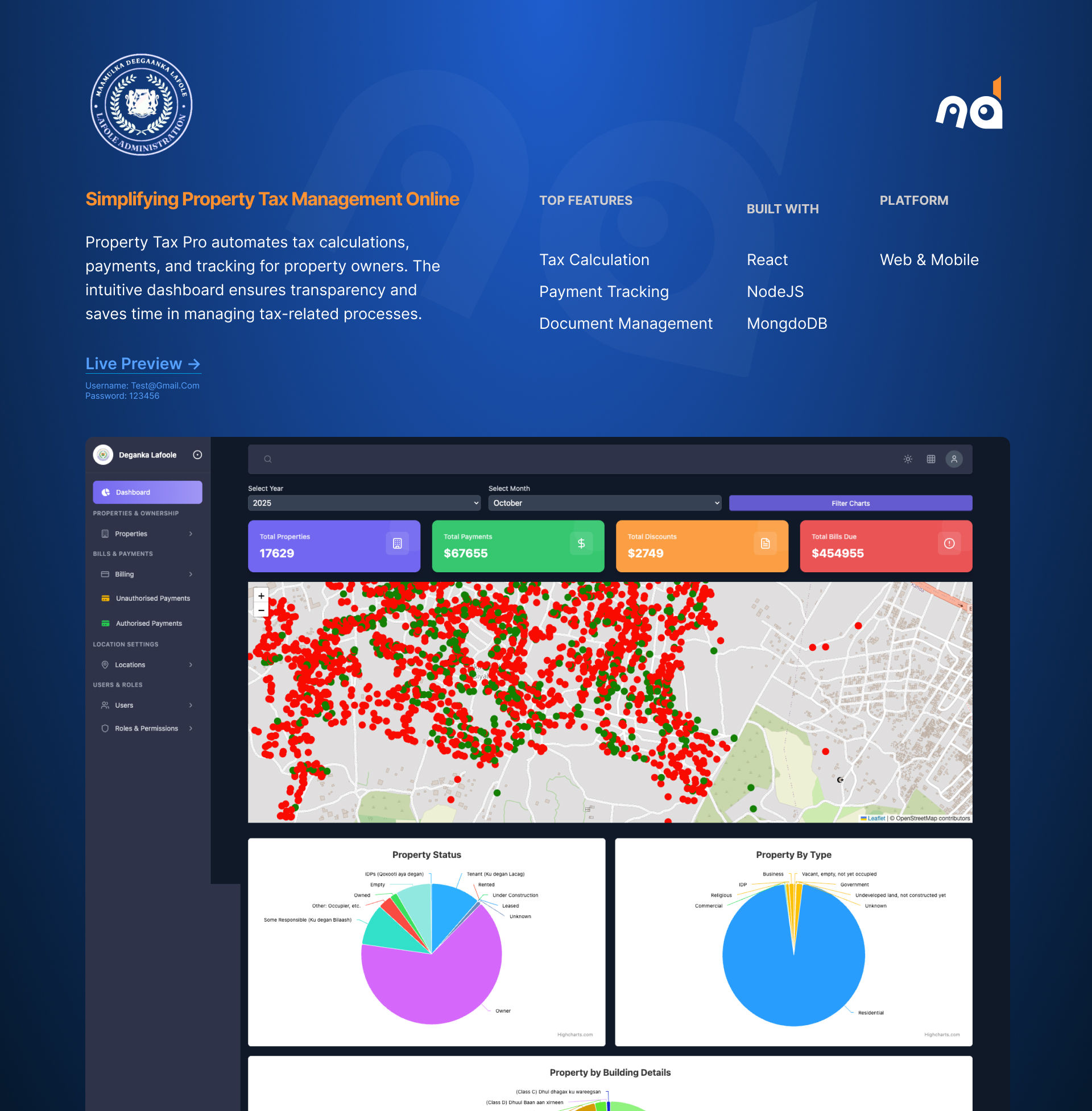The image size is (1092, 1111).
Task: Click the Total Bills Due card
Action: point(887,546)
